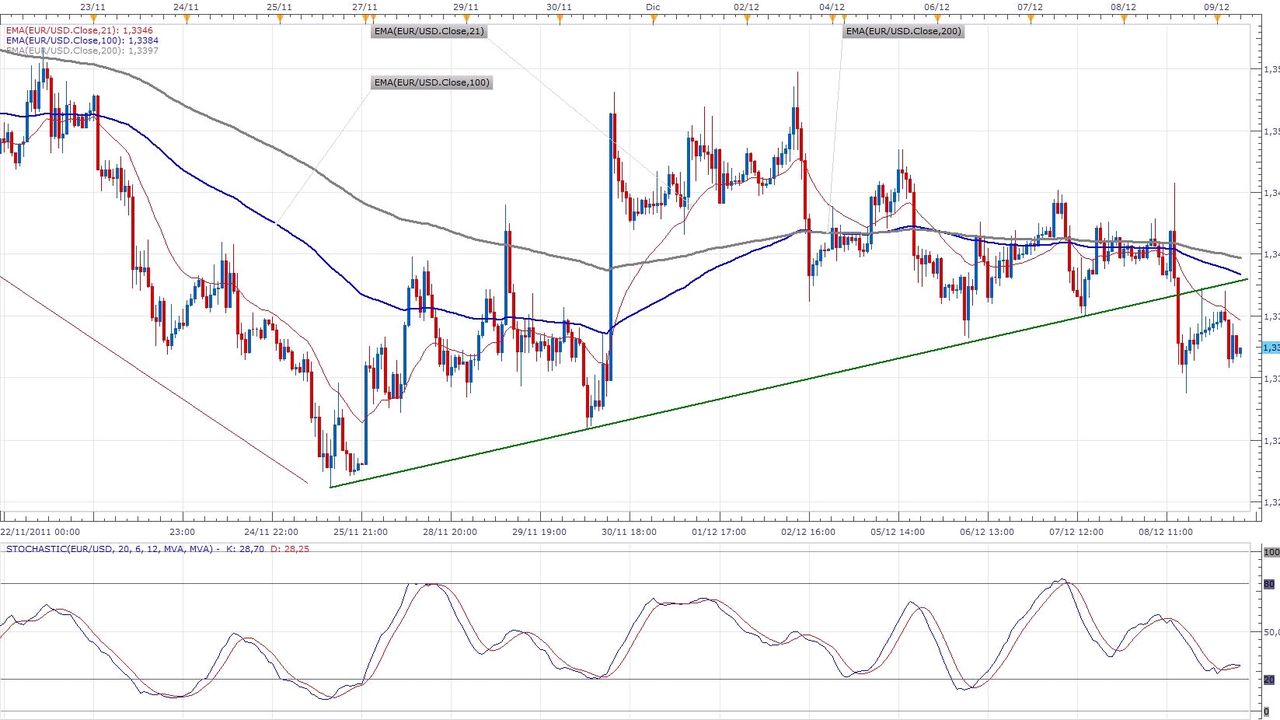Screen dimensions: 1280x720
Task: Click the stochastic 50,0 level label
Action: (1272, 632)
